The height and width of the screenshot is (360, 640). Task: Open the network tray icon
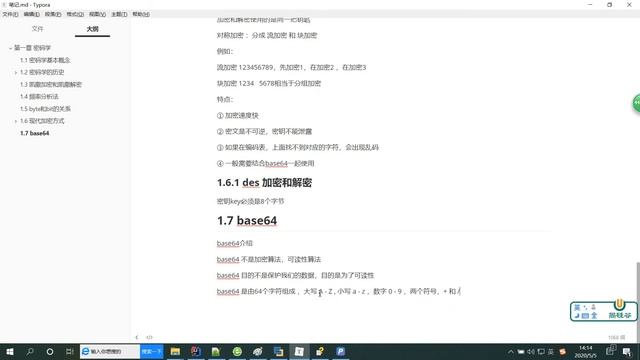541,351
